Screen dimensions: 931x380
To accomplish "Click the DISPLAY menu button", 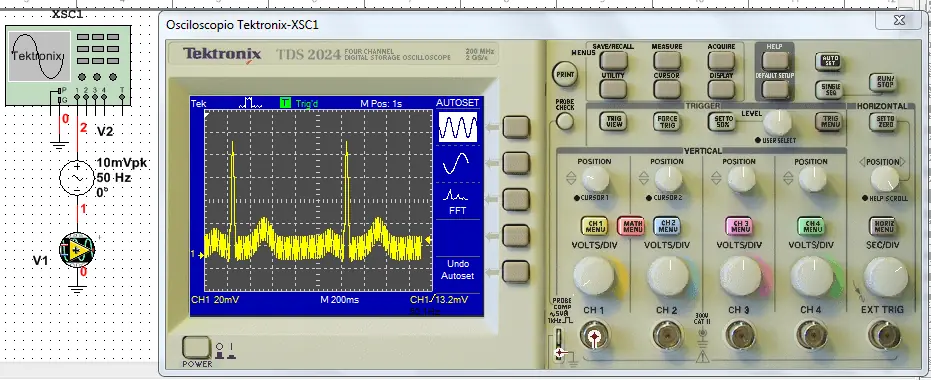I will (x=721, y=89).
